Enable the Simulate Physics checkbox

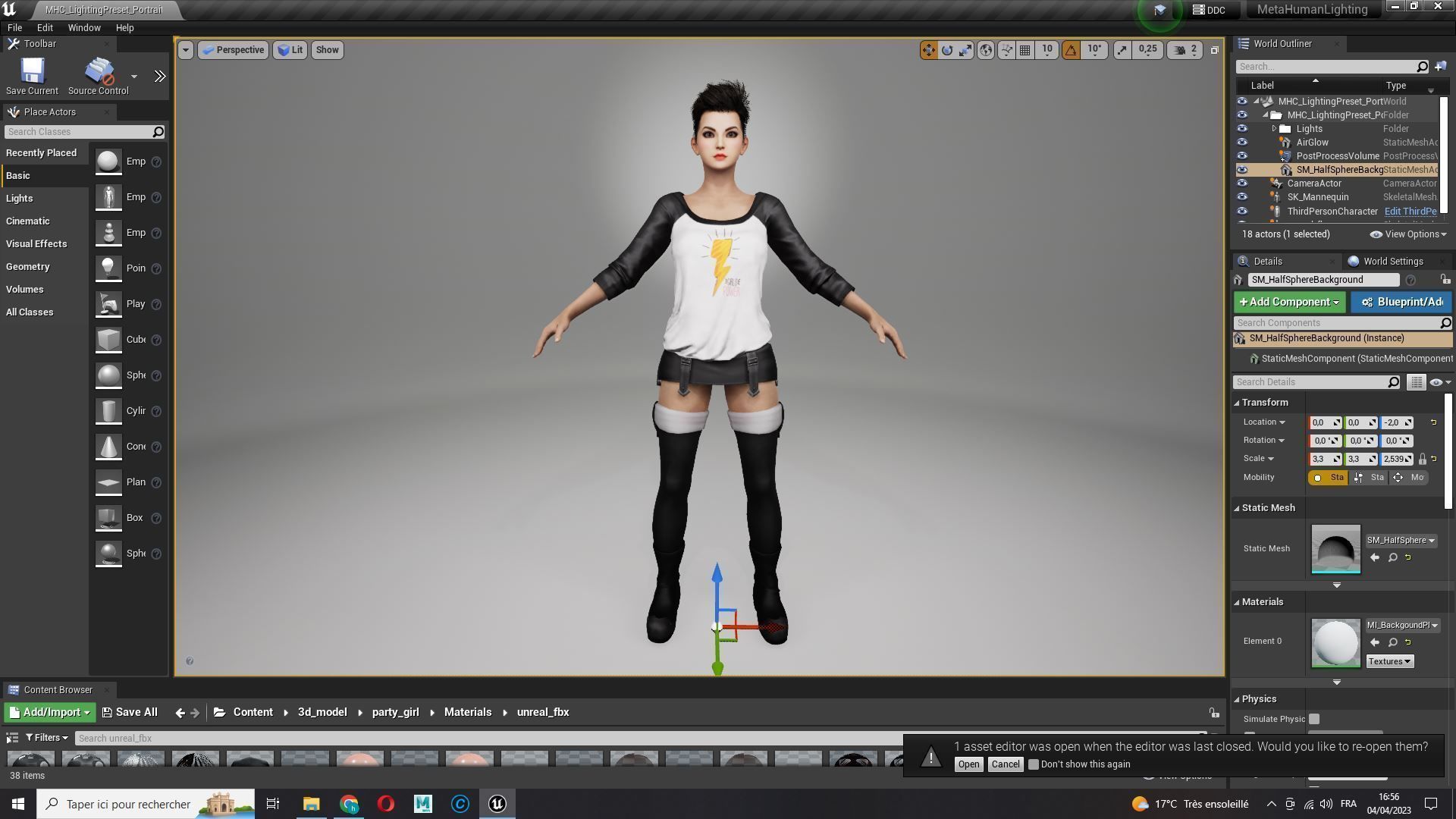pyautogui.click(x=1314, y=719)
